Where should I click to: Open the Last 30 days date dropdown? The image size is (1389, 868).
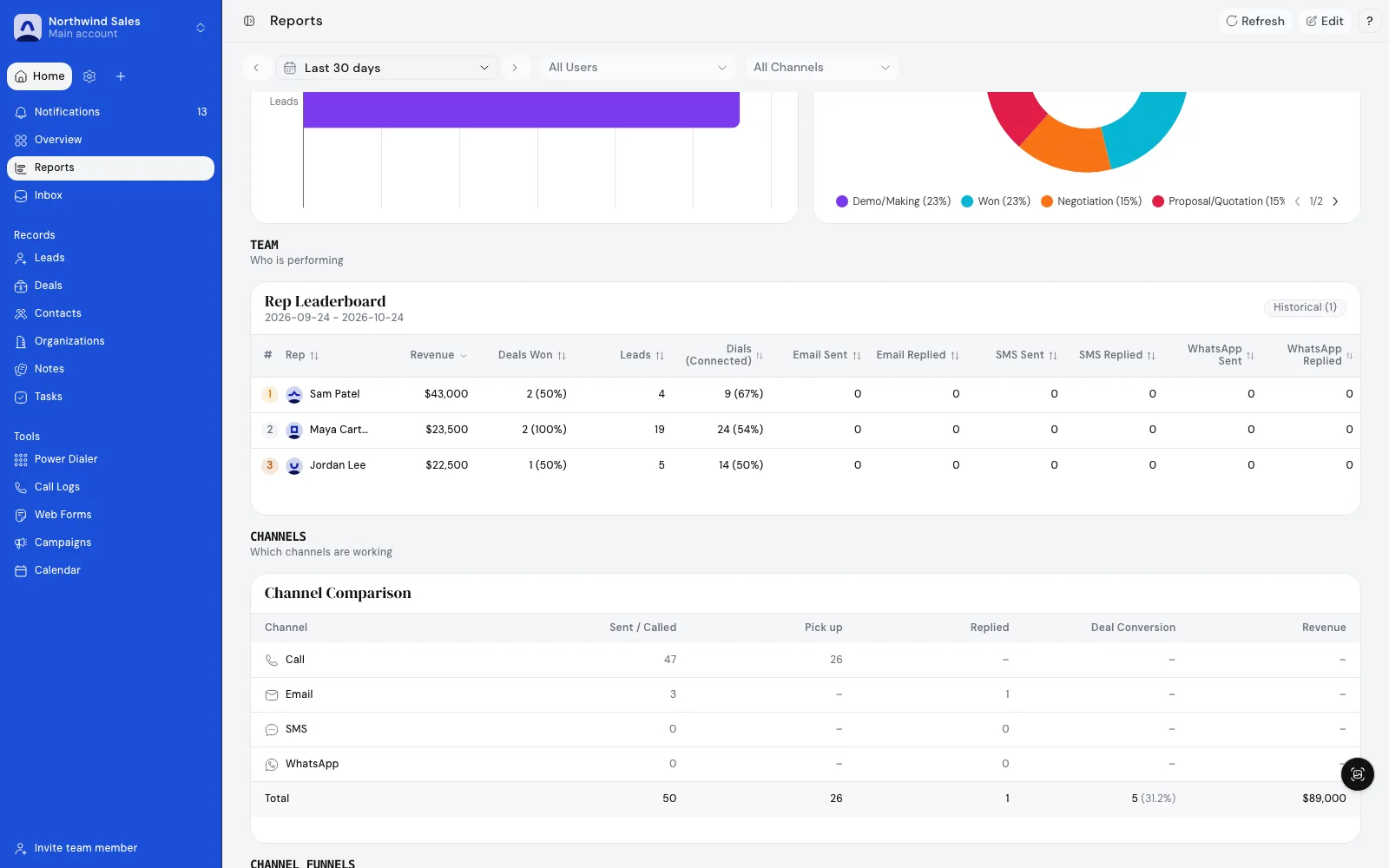pos(387,68)
